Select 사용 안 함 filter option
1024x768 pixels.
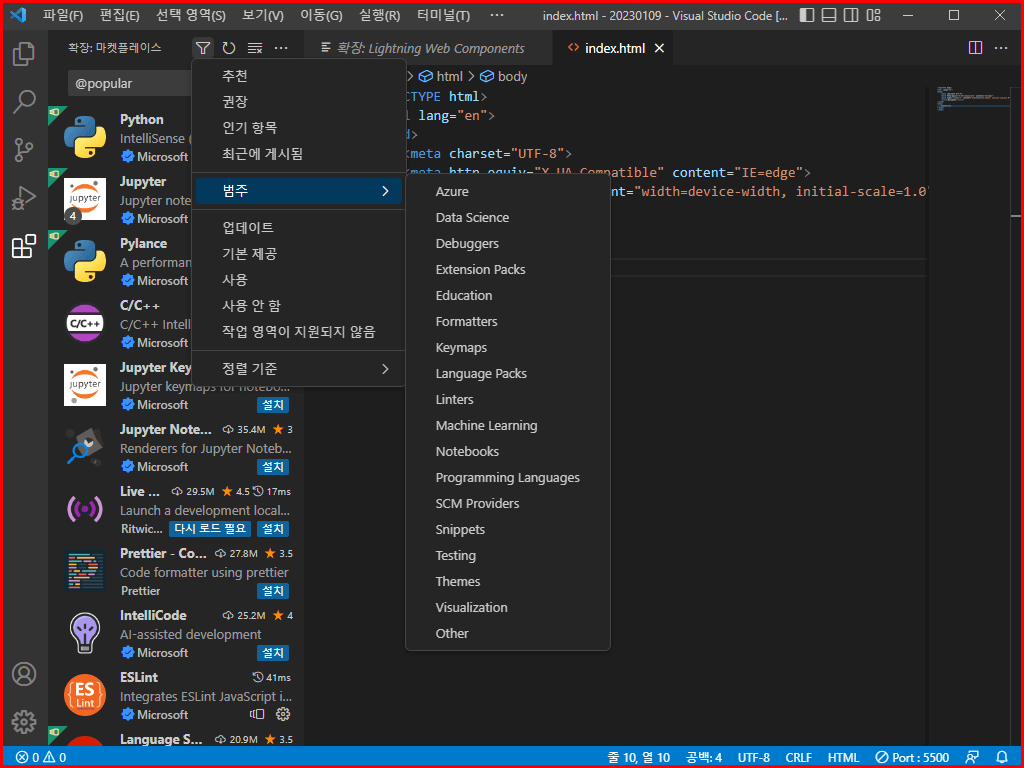click(x=298, y=306)
